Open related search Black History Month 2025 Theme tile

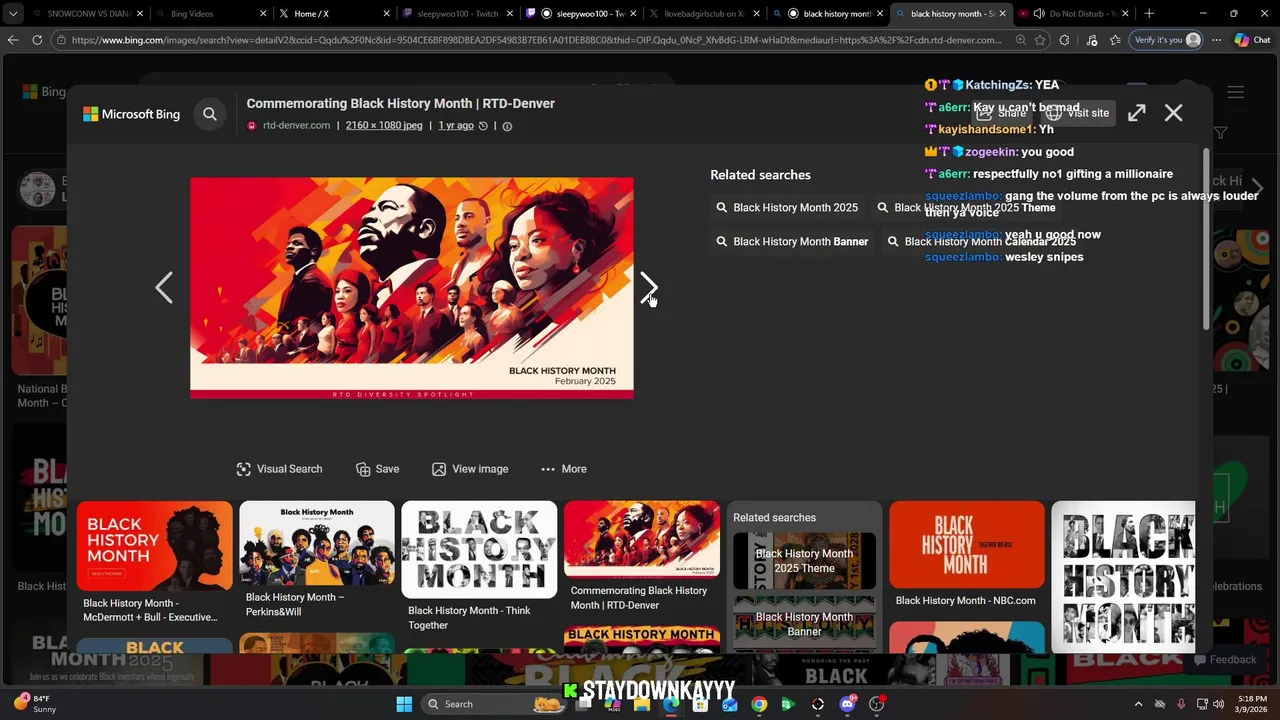(804, 561)
